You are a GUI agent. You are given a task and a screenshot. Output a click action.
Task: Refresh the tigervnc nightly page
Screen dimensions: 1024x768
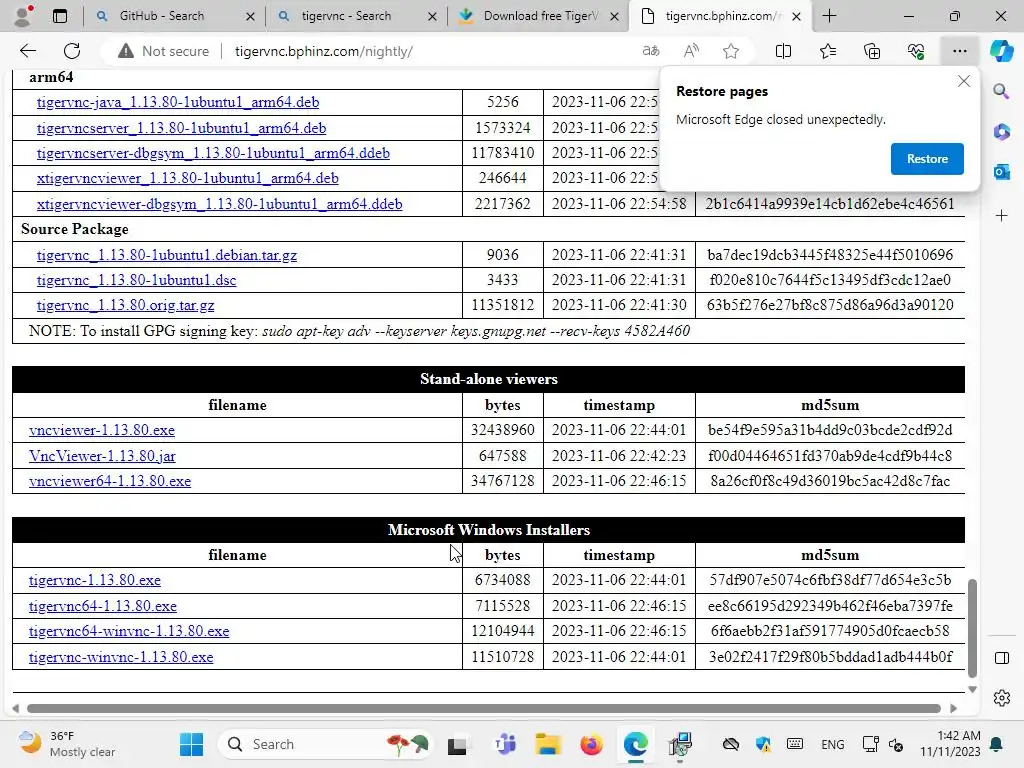click(72, 51)
